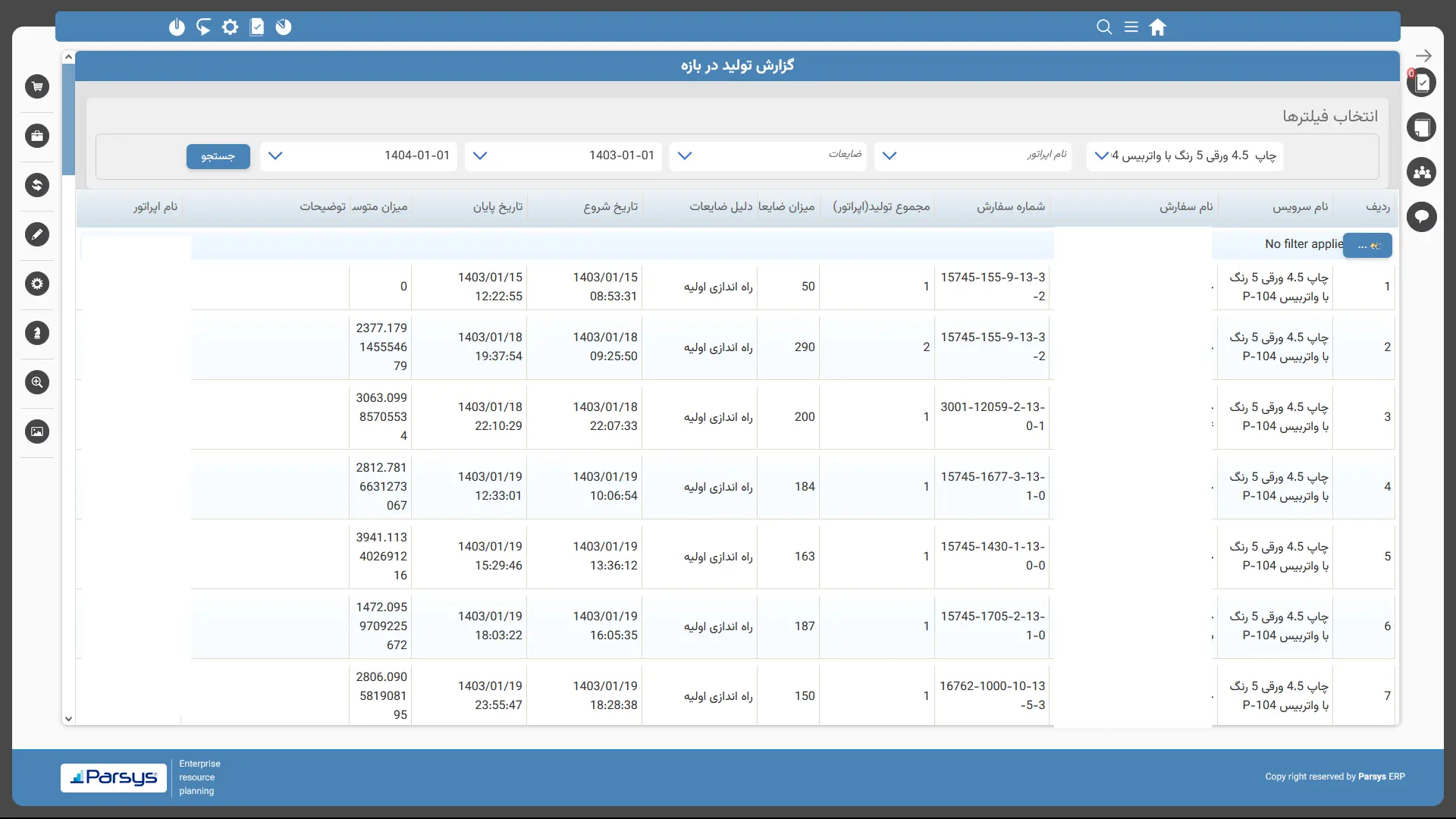This screenshot has height=819, width=1456.
Task: Select the pencil edit sidebar icon
Action: (36, 234)
